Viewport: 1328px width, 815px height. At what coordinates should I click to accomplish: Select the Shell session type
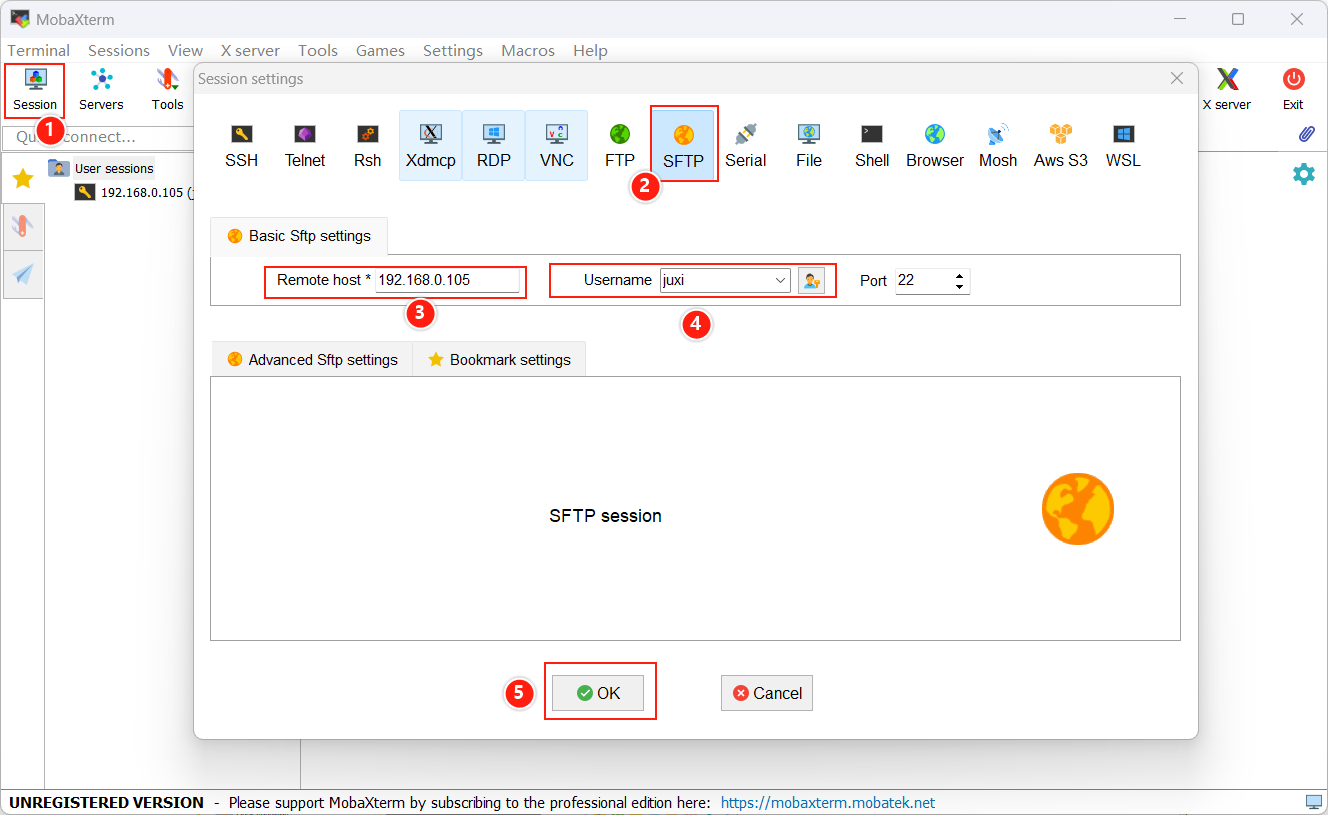pyautogui.click(x=872, y=146)
